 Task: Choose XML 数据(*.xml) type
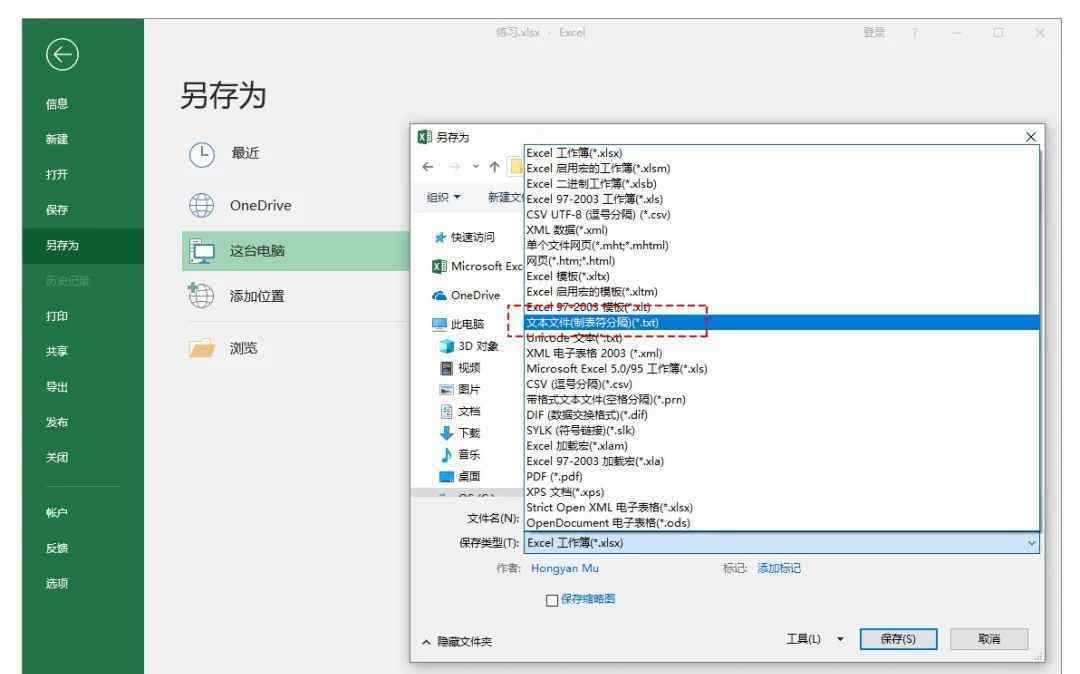click(x=782, y=230)
